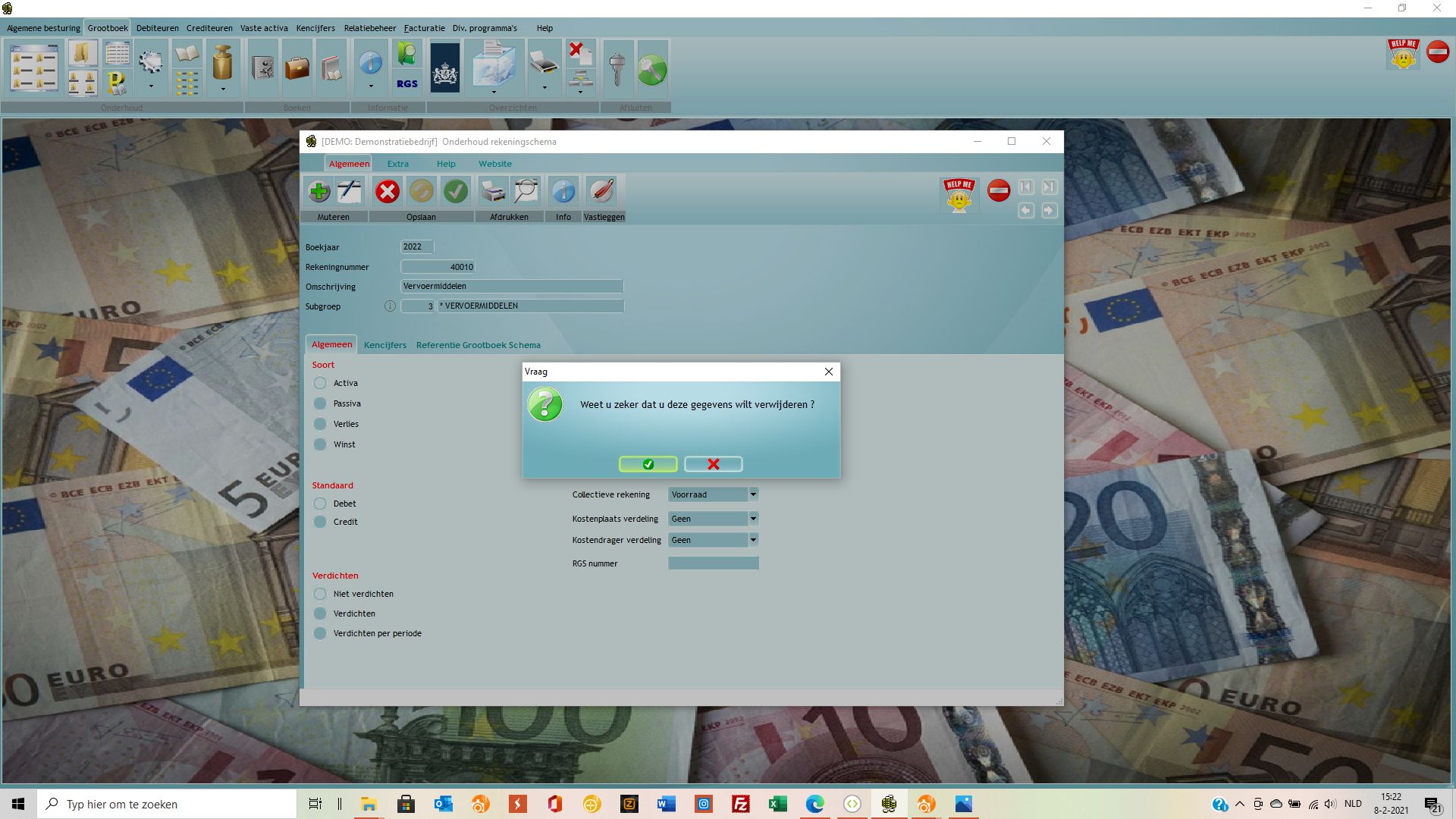Image resolution: width=1456 pixels, height=819 pixels.
Task: Go to next record arrow
Action: point(1049,210)
